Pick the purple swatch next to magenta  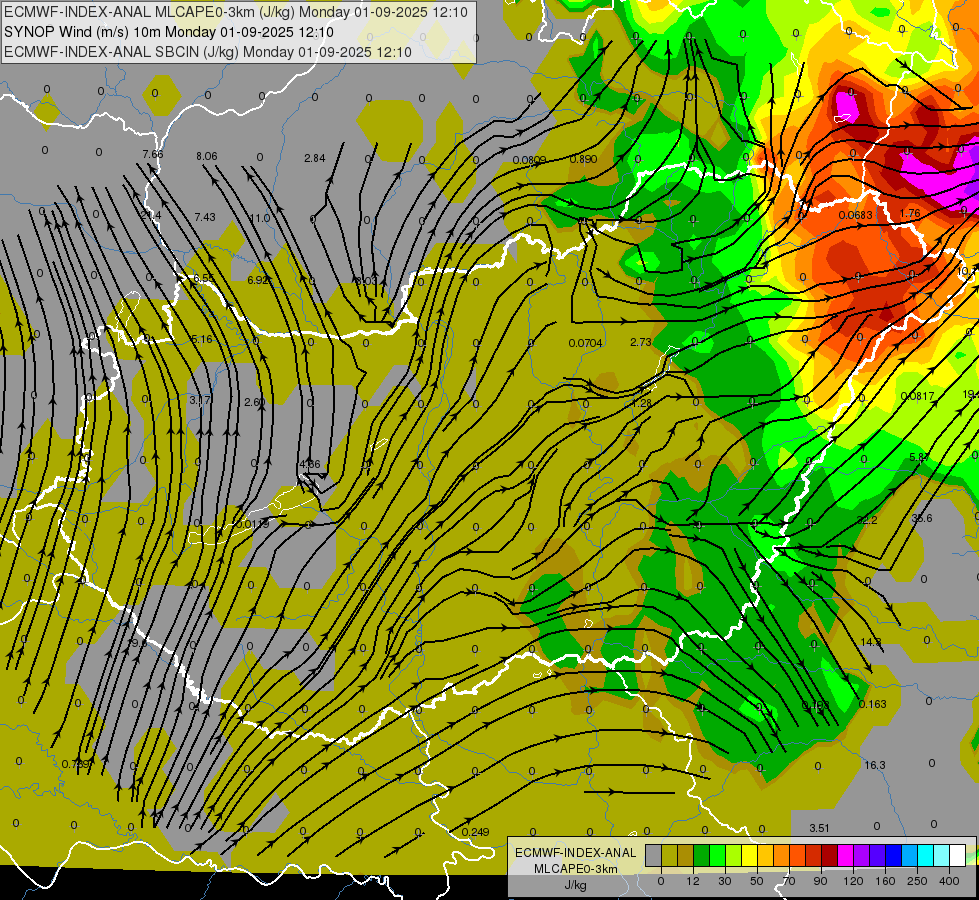[x=862, y=856]
